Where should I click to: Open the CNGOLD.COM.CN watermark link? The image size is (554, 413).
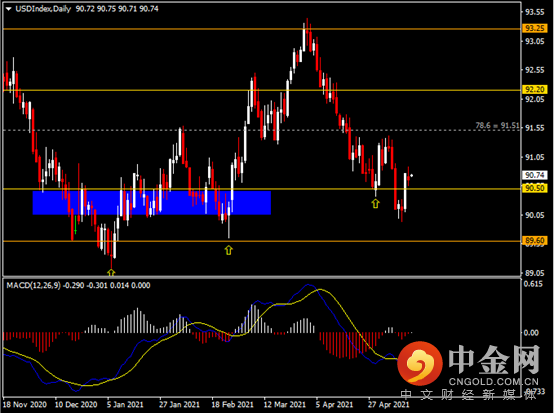pyautogui.click(x=494, y=382)
